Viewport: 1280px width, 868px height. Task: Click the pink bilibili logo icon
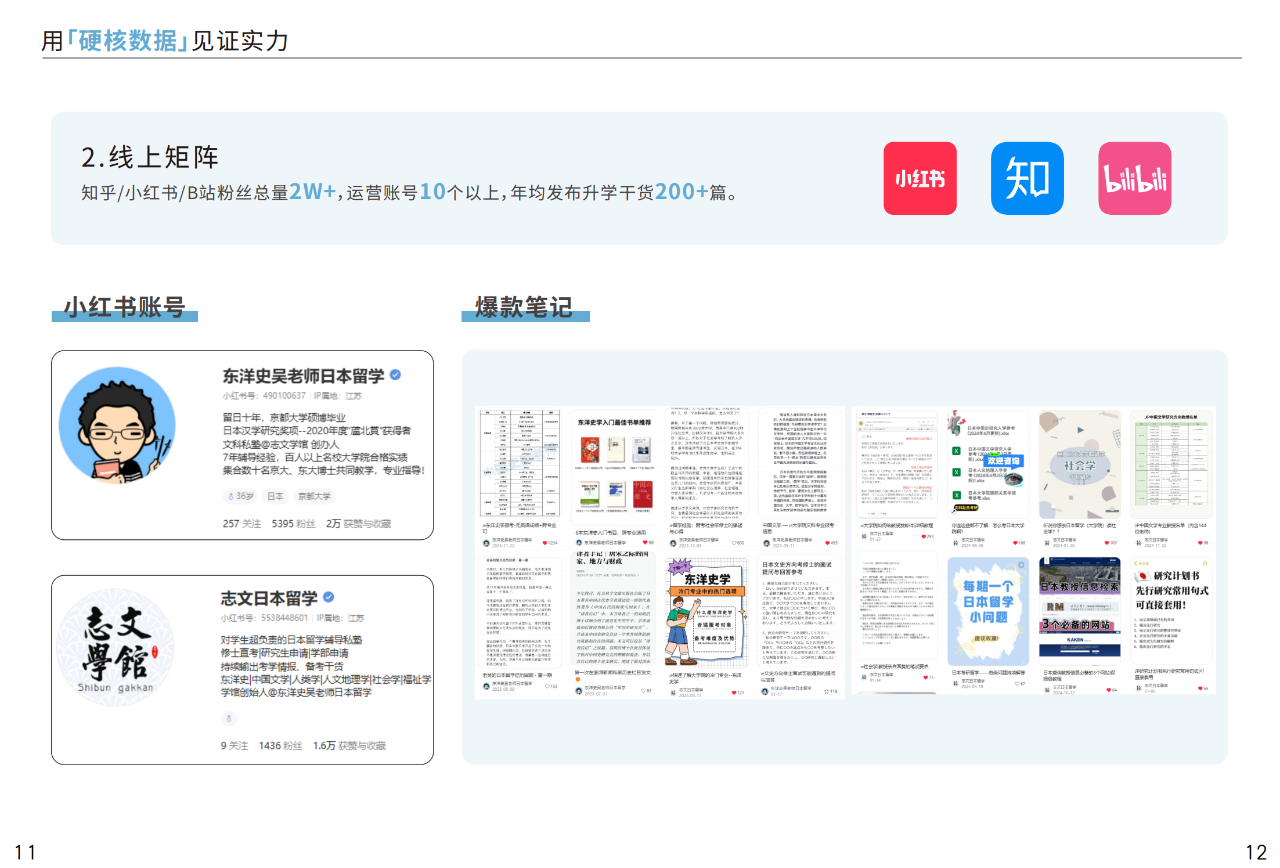point(1135,178)
